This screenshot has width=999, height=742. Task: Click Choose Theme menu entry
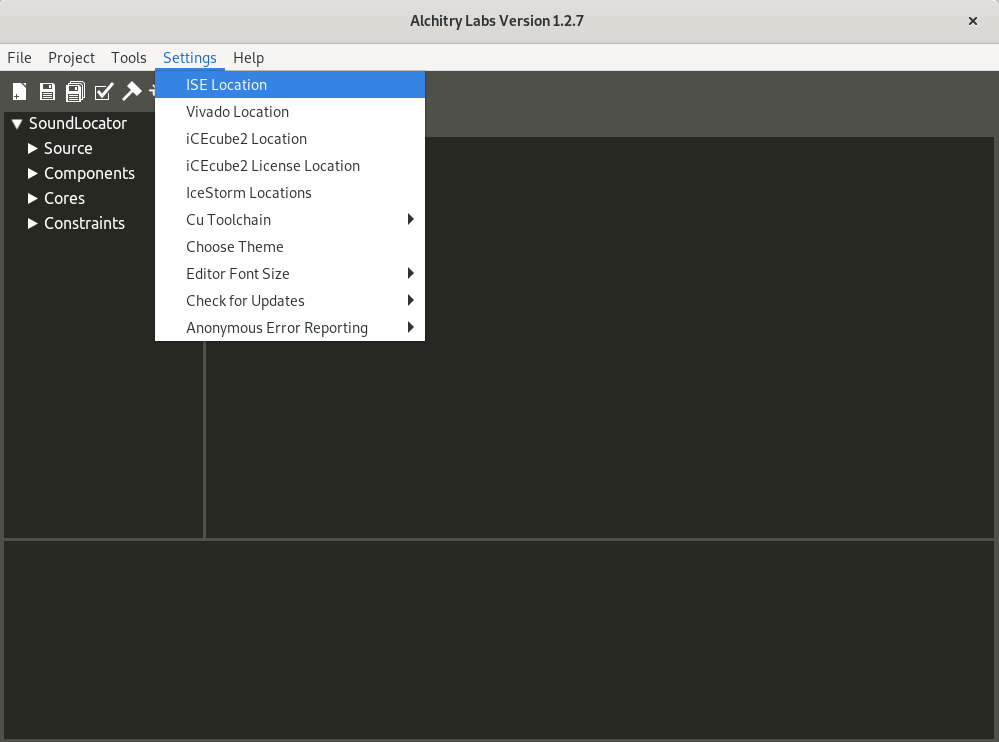coord(290,246)
